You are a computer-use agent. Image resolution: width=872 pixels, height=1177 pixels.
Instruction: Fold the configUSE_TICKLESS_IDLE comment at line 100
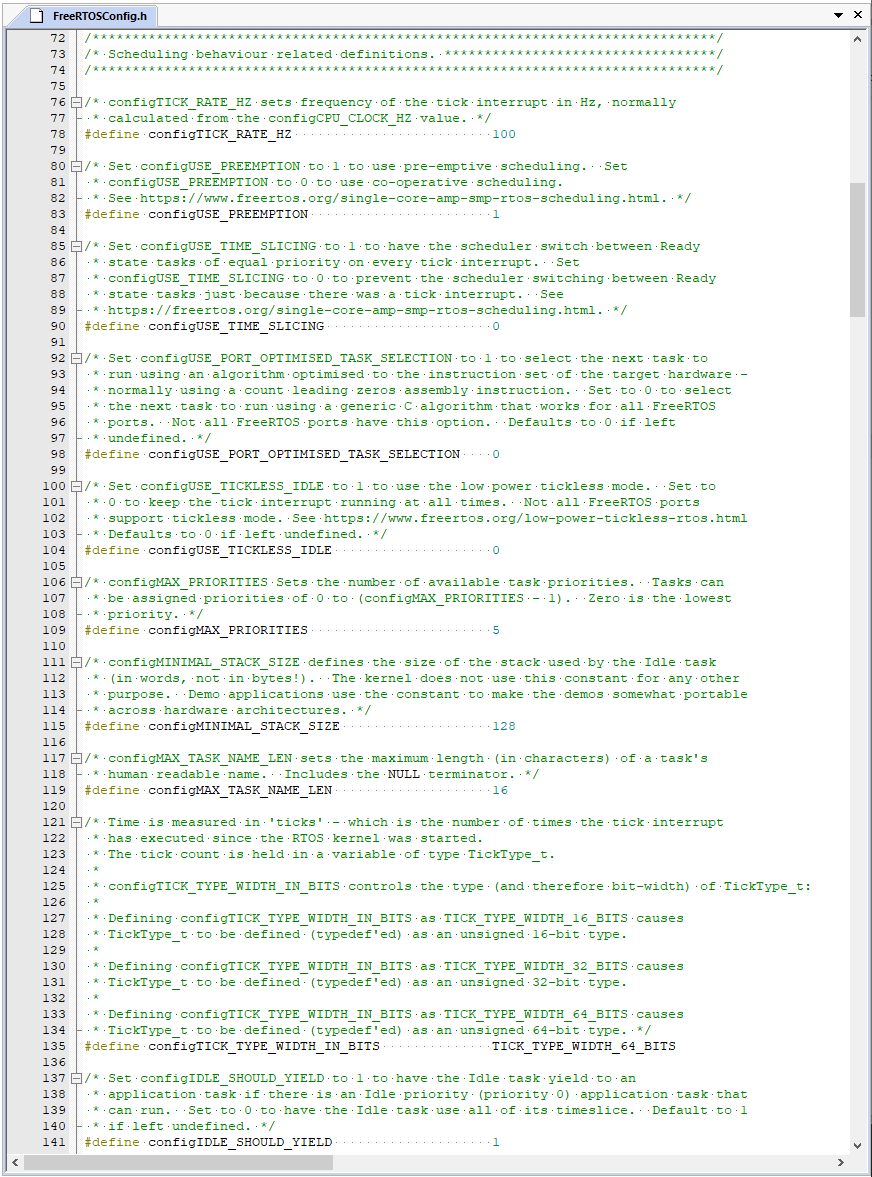point(77,487)
